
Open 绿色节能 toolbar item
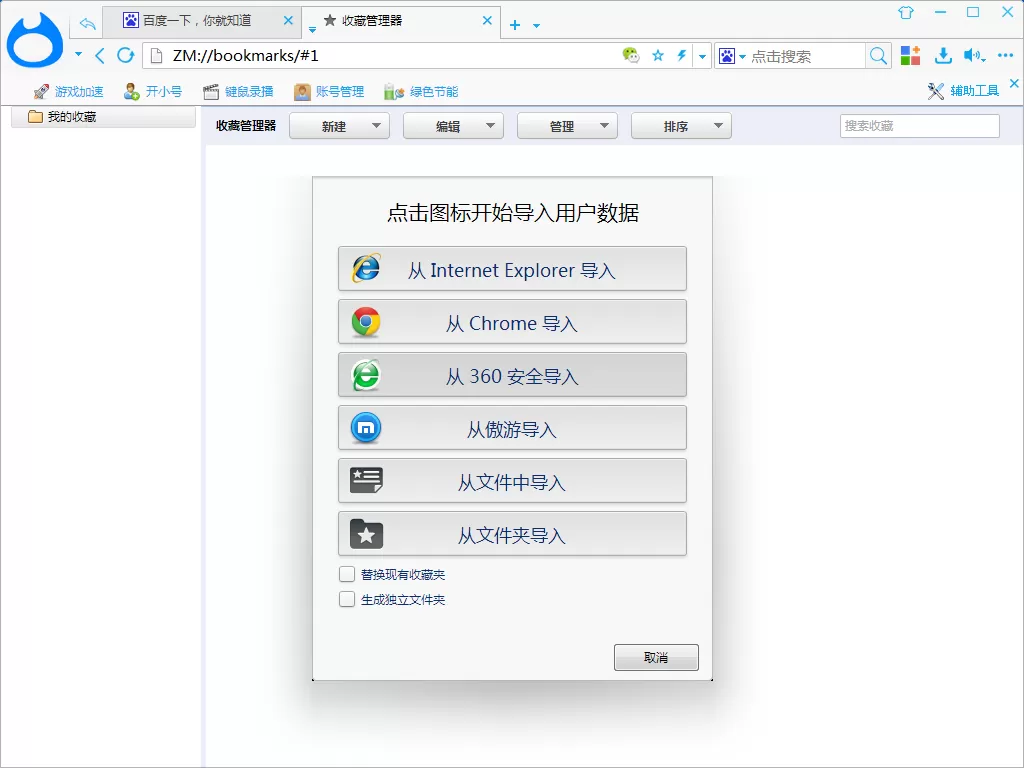click(x=421, y=91)
